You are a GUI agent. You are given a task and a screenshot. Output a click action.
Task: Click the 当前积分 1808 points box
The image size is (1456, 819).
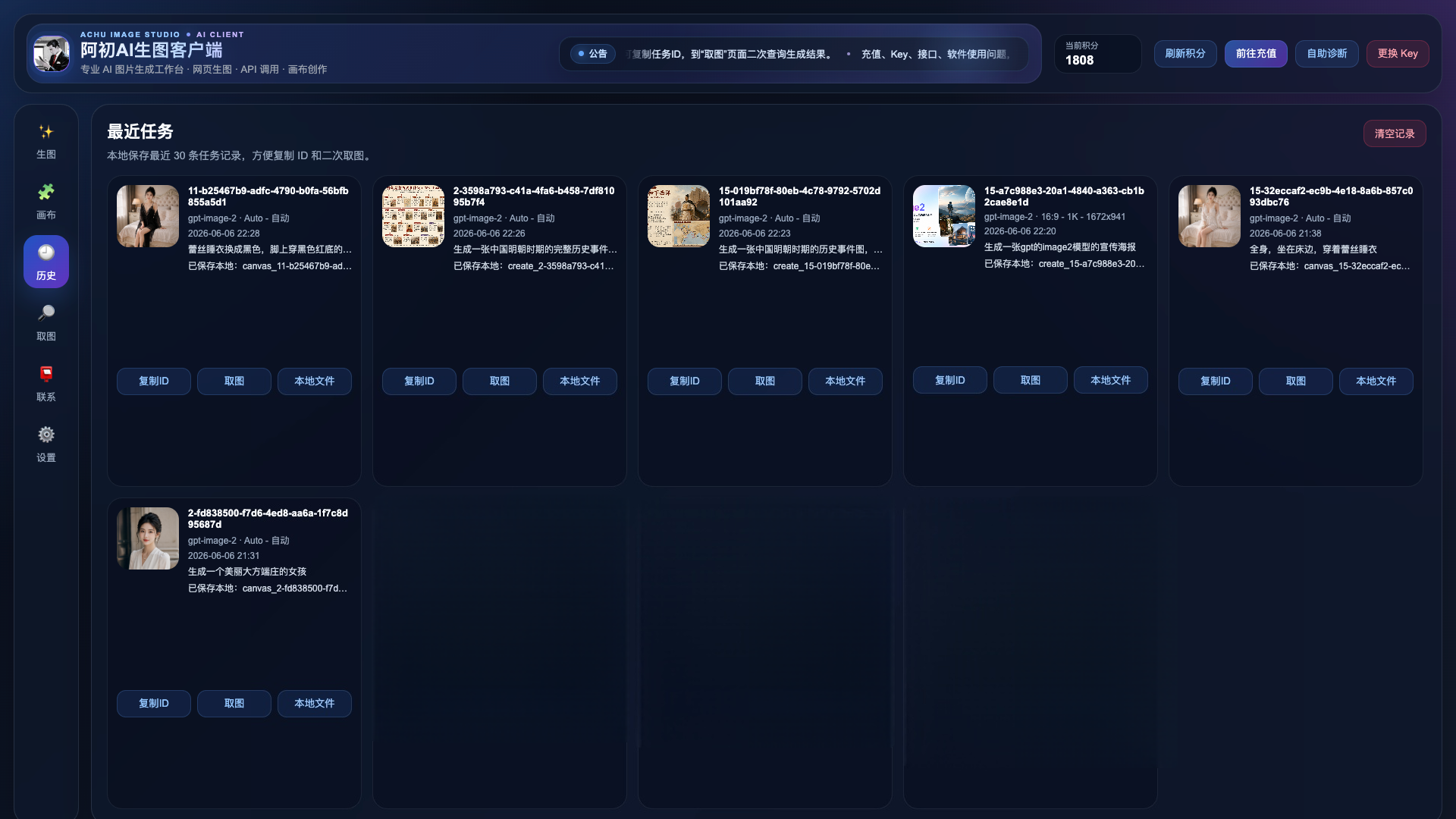point(1097,54)
